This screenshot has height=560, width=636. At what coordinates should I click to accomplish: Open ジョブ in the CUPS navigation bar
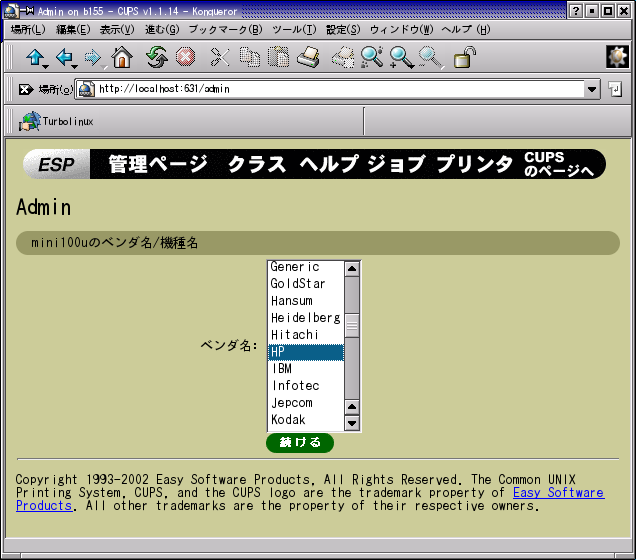(397, 164)
